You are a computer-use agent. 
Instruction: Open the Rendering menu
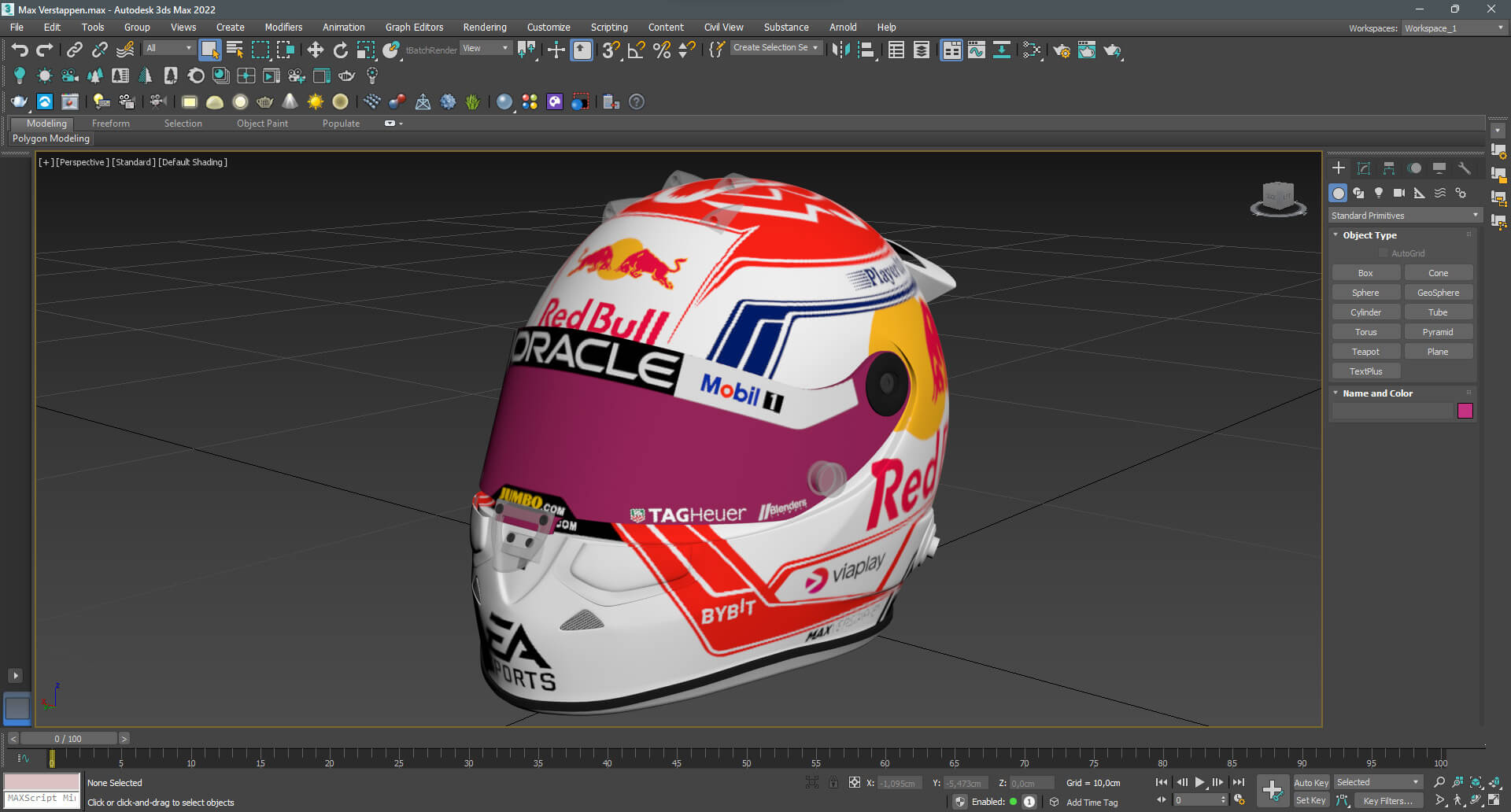click(x=485, y=27)
